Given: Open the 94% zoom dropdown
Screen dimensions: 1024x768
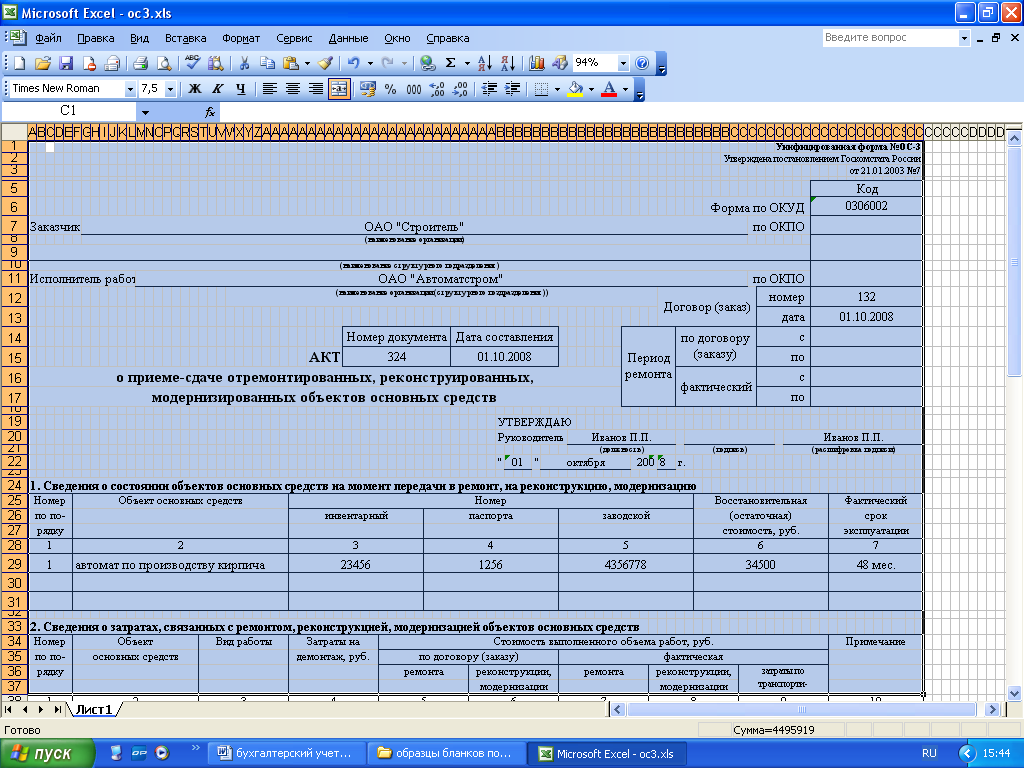Looking at the screenshot, I should click(624, 63).
